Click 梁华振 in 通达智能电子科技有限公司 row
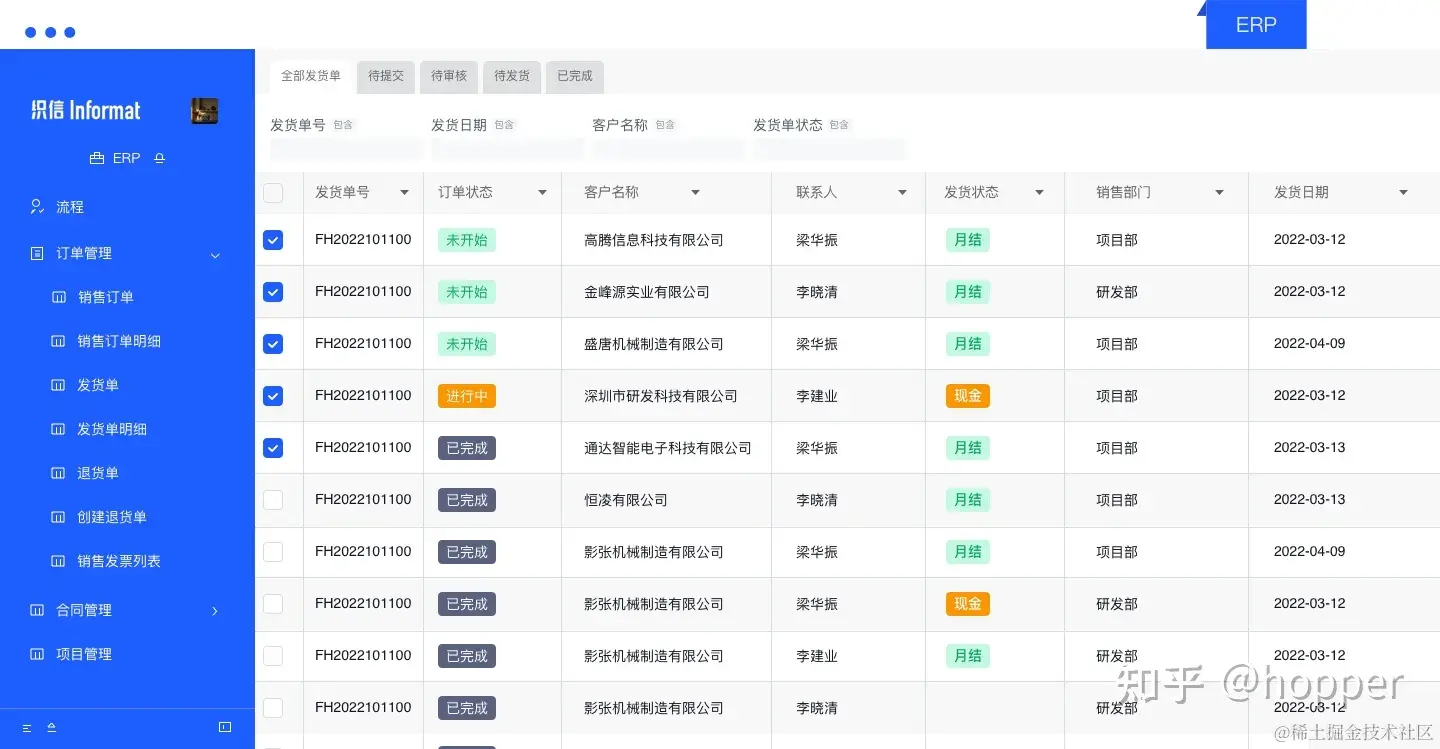1440x749 pixels. pos(817,448)
